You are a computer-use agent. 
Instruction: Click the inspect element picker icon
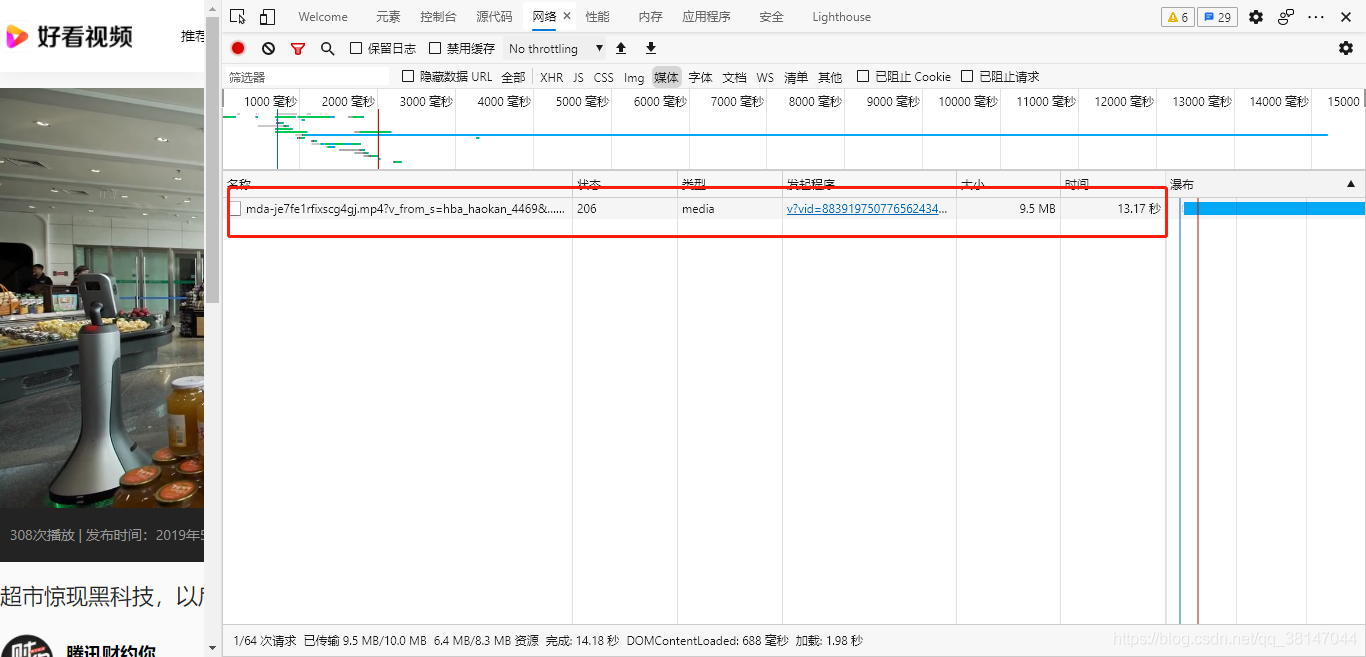[237, 17]
